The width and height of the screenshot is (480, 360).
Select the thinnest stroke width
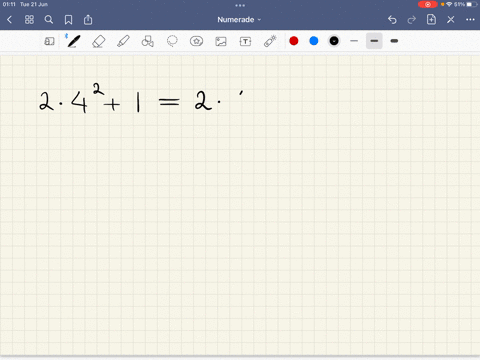354,41
